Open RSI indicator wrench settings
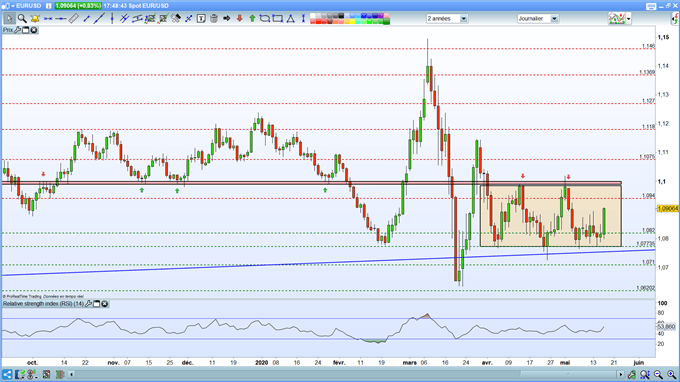 point(88,304)
